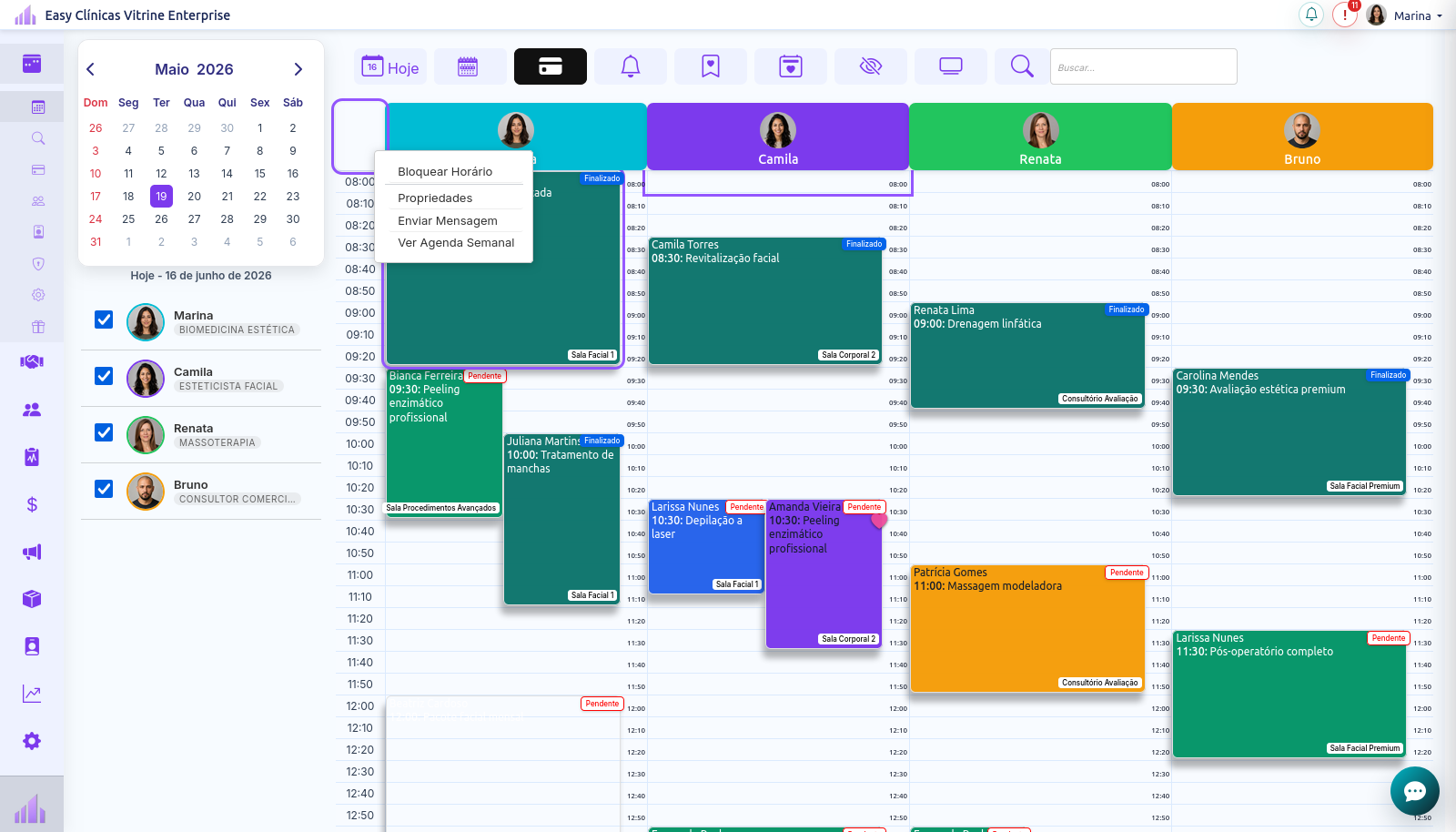
Task: Open Juliana Martins 10:00 Tratamento de manchas
Action: [x=561, y=519]
